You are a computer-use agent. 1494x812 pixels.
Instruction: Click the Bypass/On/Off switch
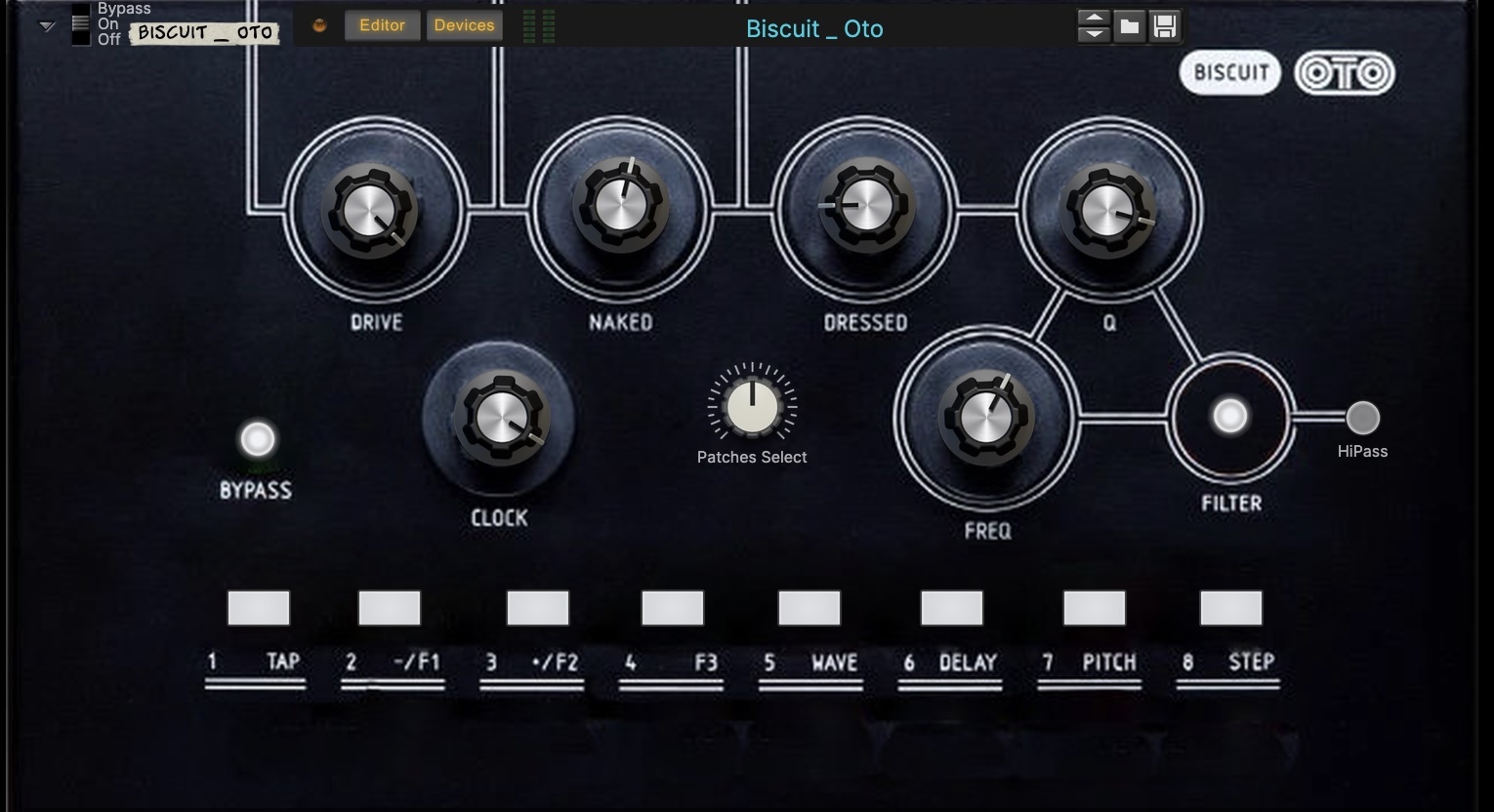(80, 24)
